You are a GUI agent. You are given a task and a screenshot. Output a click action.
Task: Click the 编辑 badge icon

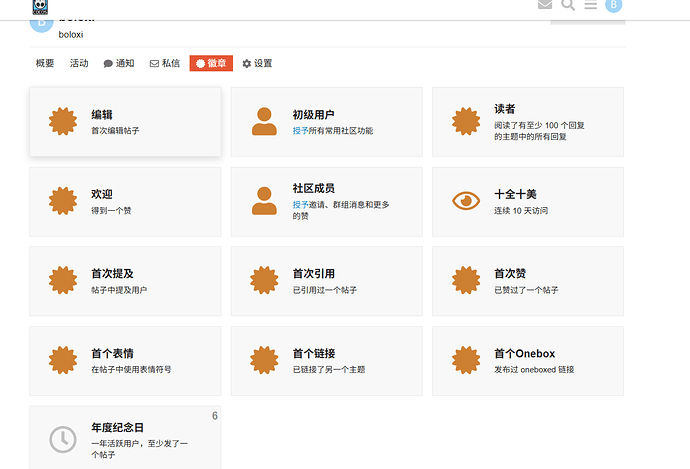[63, 121]
